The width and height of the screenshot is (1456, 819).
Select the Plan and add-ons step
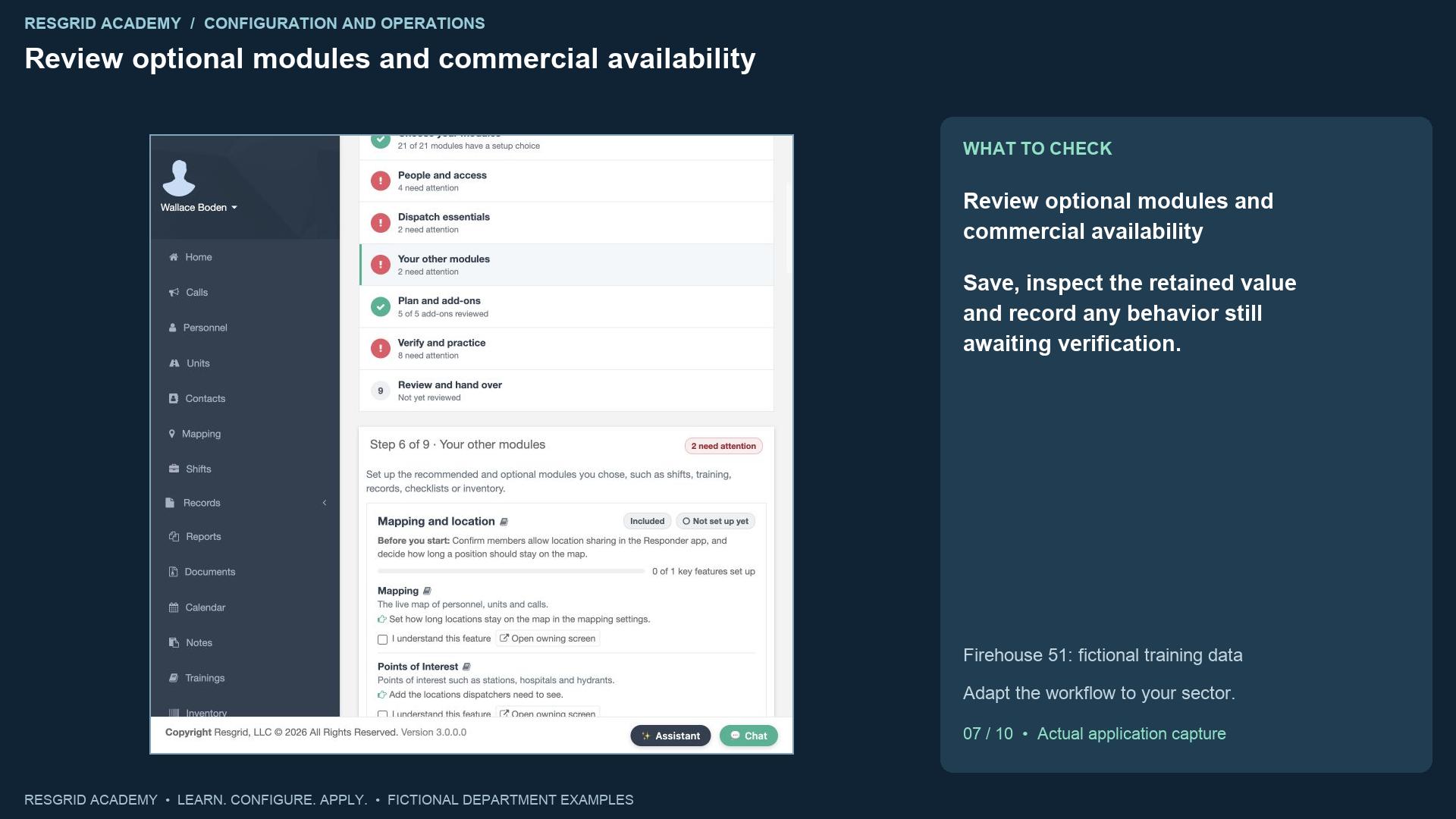pos(566,306)
